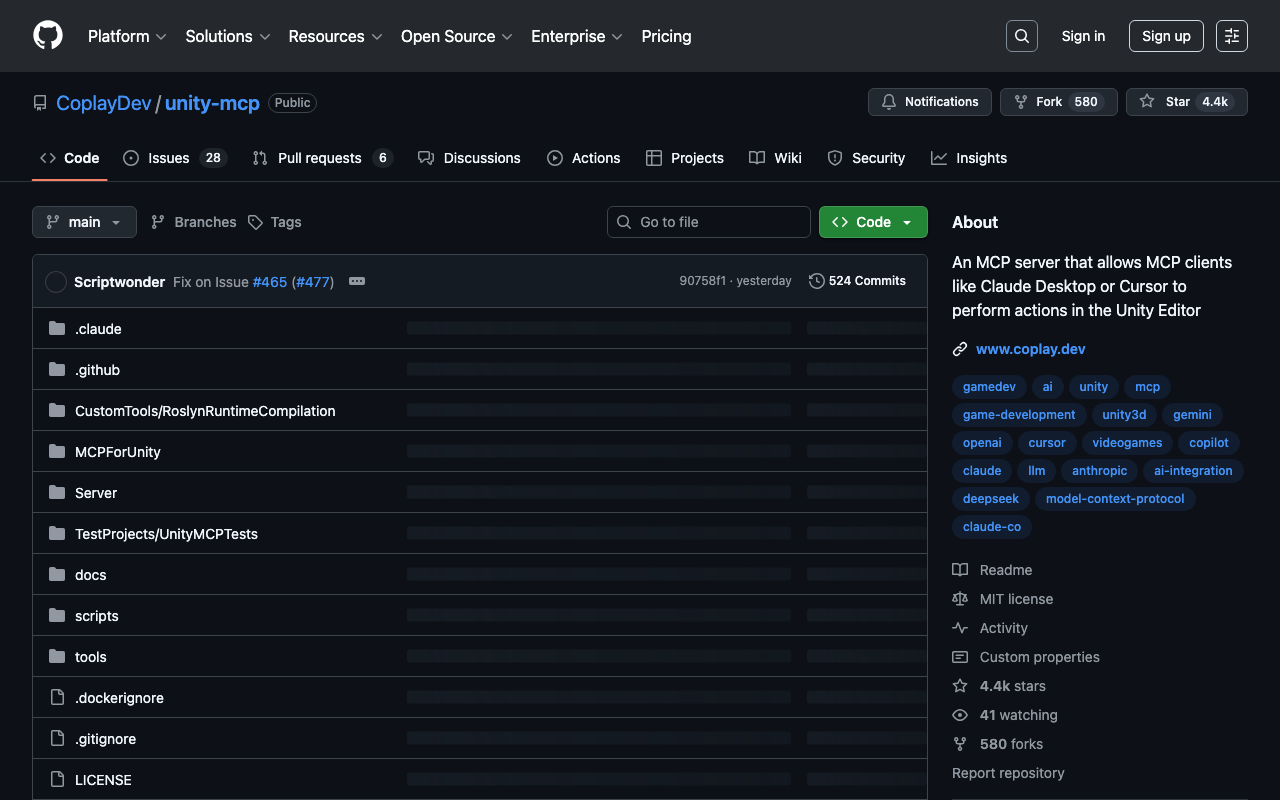Click the .claude folder icon

(x=57, y=329)
